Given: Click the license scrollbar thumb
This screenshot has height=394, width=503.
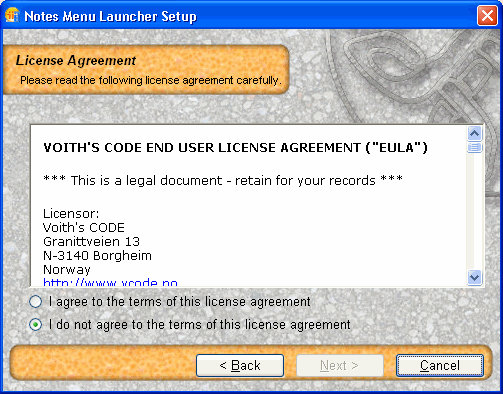Looking at the screenshot, I should (474, 147).
